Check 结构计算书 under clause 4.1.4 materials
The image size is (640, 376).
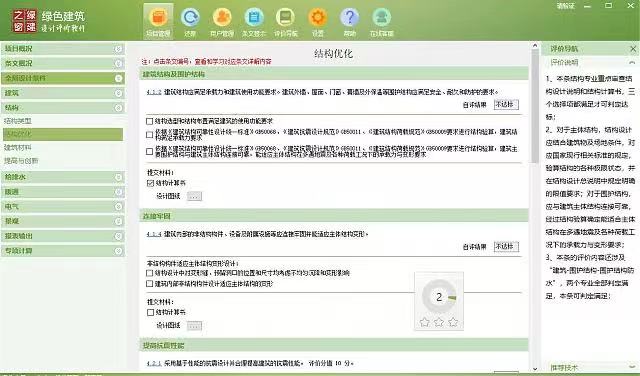pos(150,312)
